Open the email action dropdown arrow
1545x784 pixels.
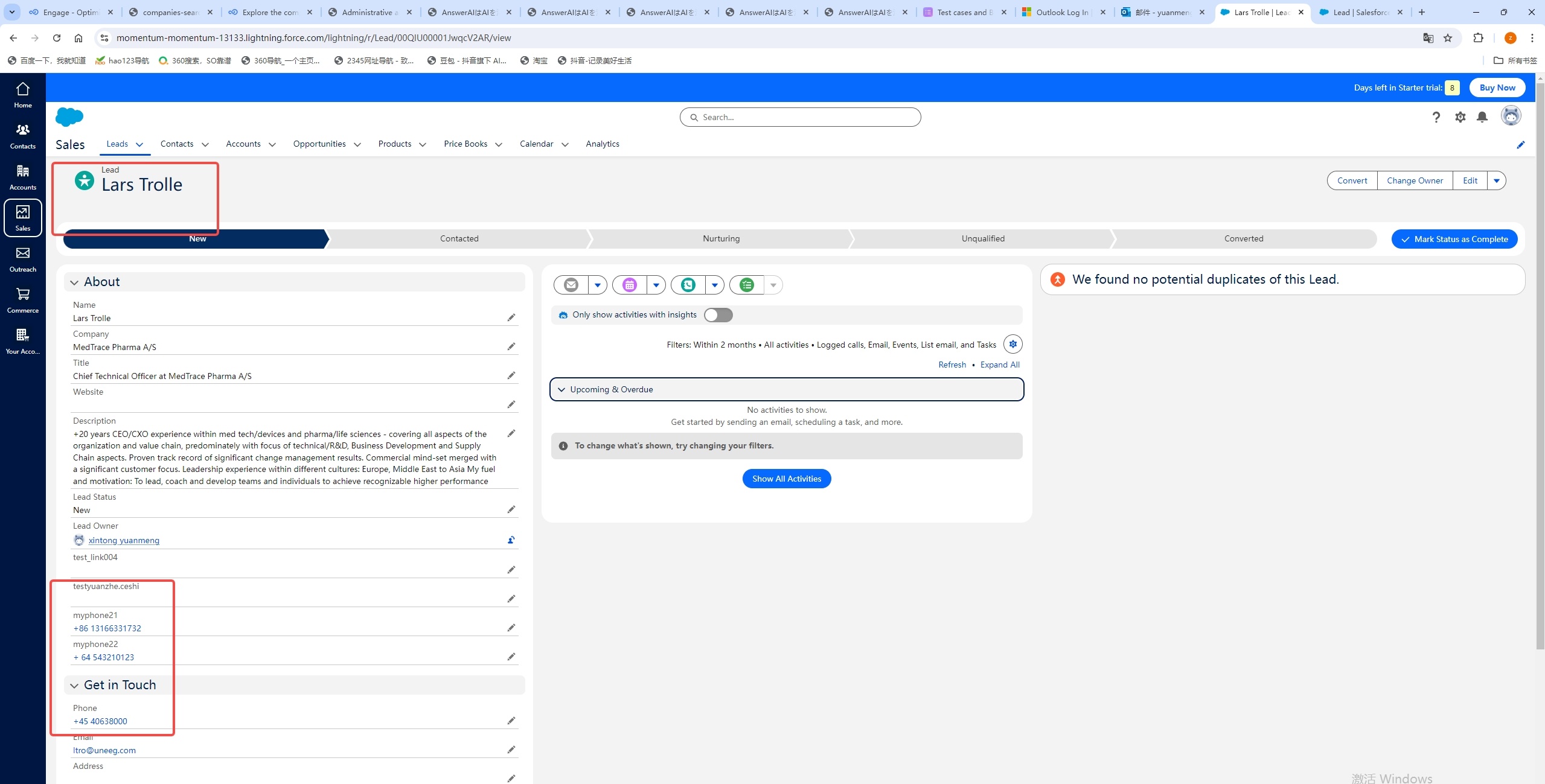(598, 285)
